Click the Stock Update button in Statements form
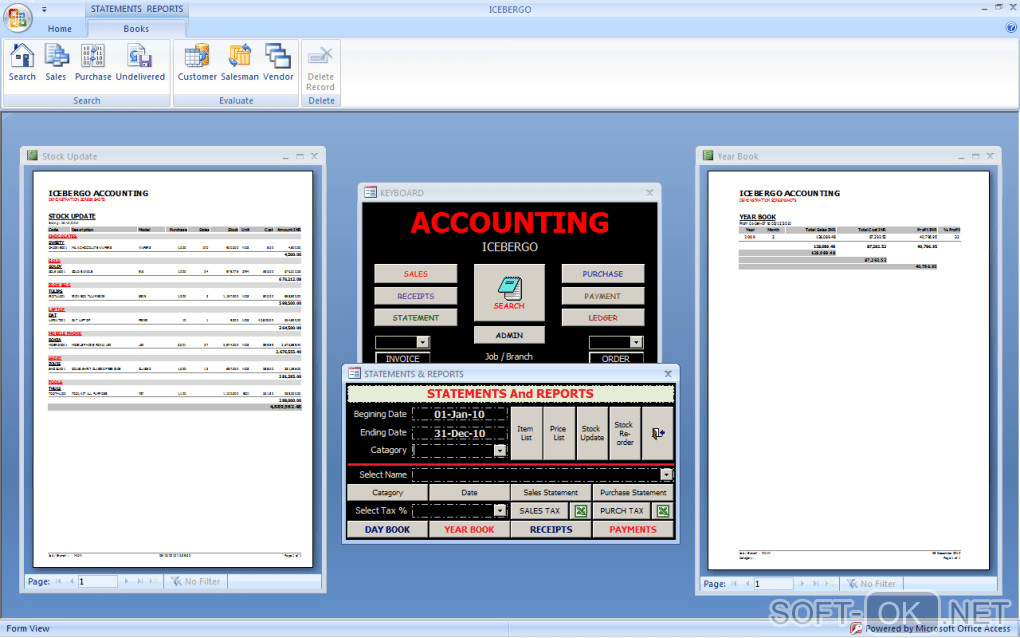This screenshot has height=638, width=1020. [591, 433]
